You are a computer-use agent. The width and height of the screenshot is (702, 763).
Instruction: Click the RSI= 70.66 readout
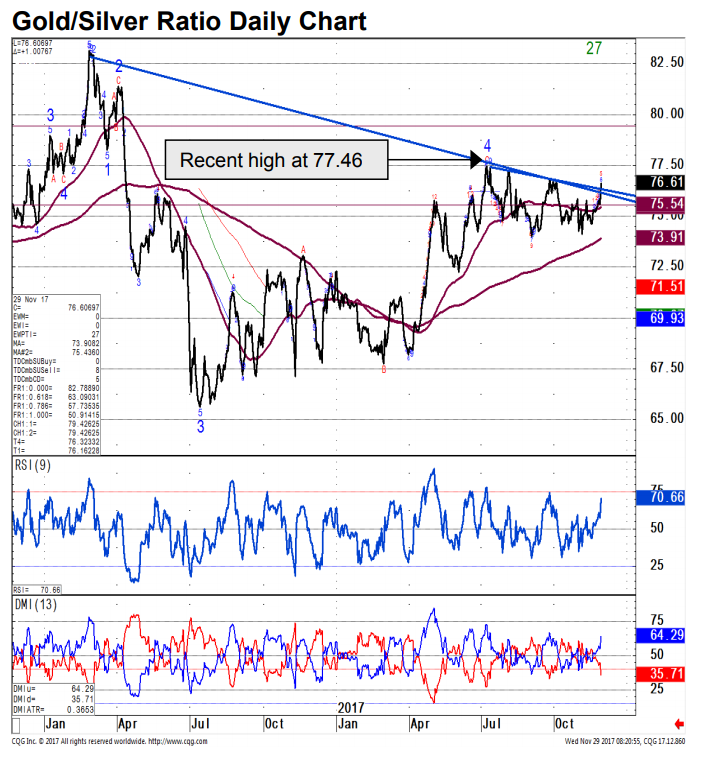pyautogui.click(x=37, y=590)
